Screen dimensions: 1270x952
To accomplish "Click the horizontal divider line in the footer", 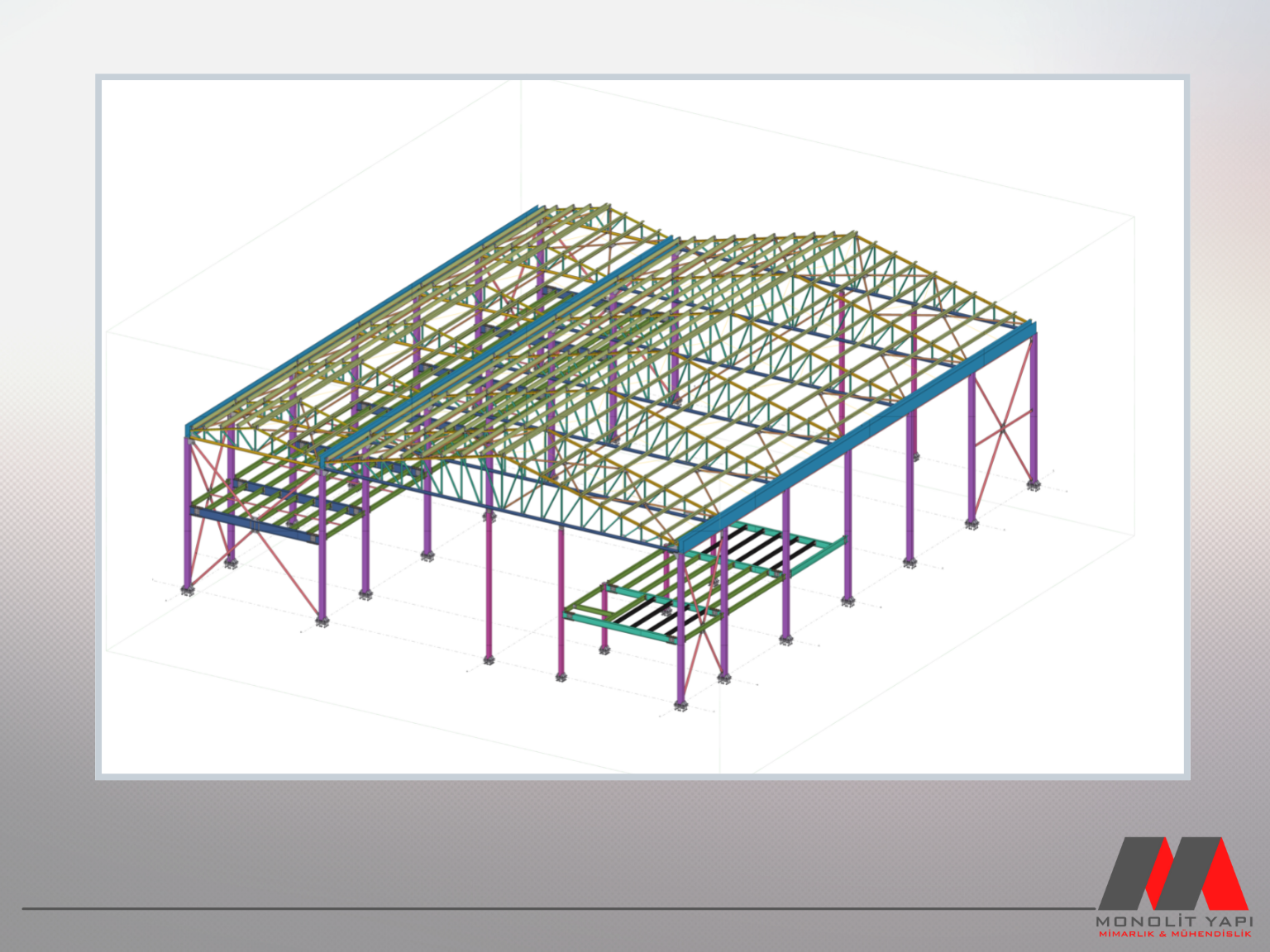I will (x=554, y=909).
